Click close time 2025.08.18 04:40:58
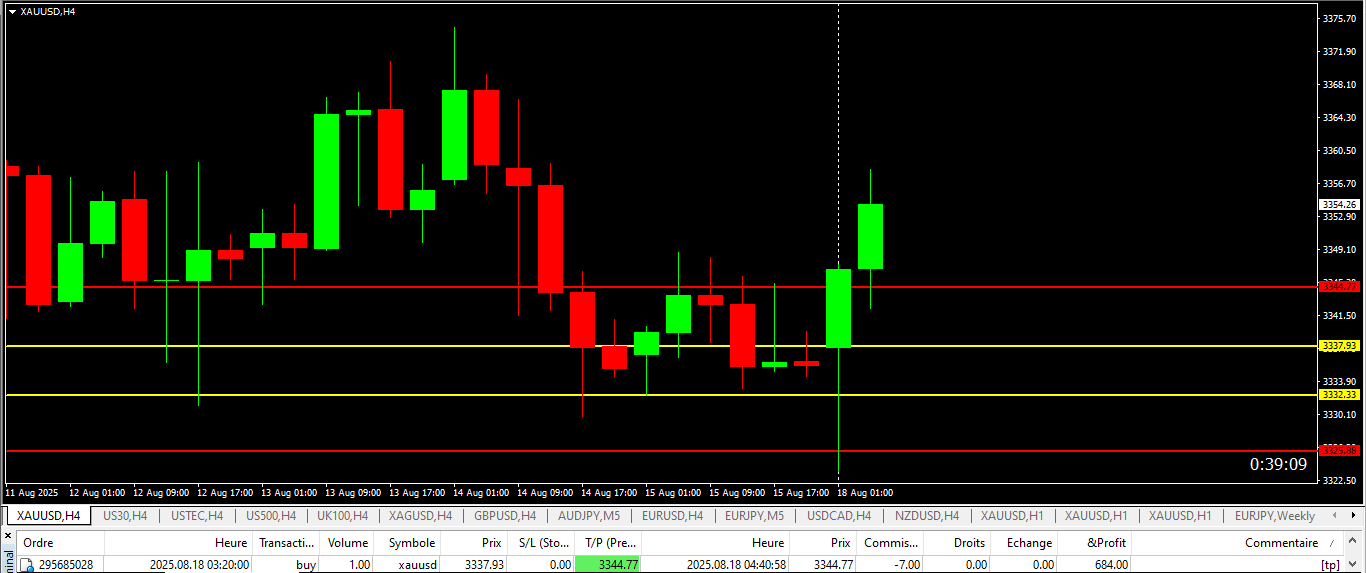Image resolution: width=1366 pixels, height=573 pixels. pos(736,565)
